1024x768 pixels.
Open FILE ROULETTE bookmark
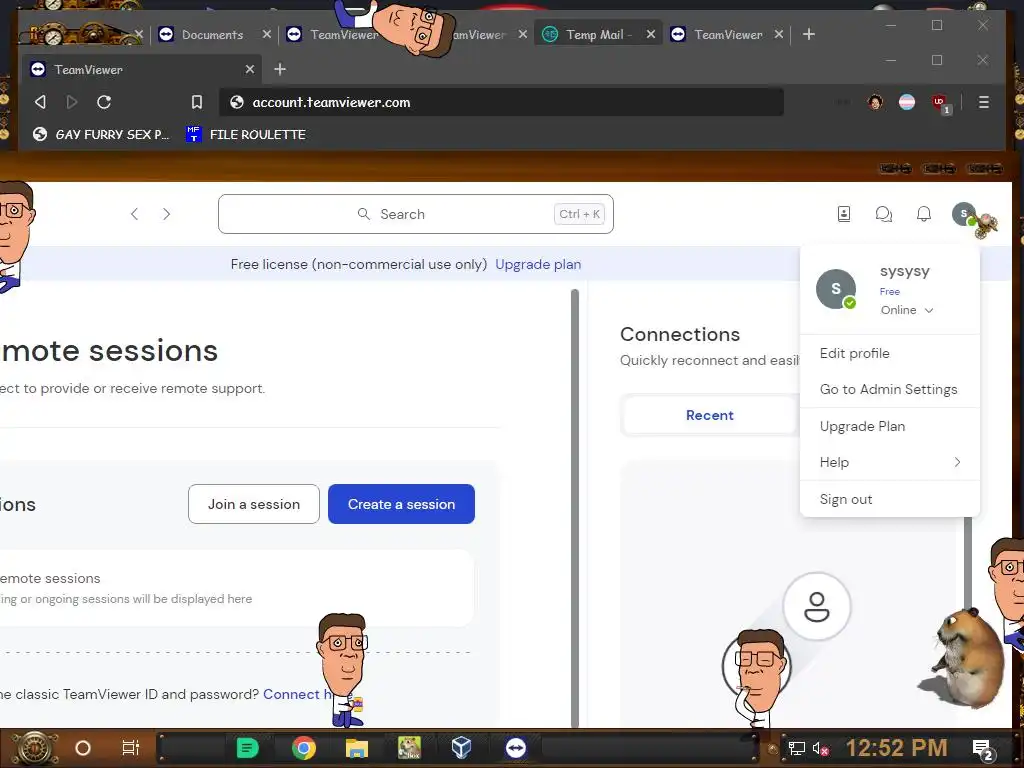click(x=246, y=135)
